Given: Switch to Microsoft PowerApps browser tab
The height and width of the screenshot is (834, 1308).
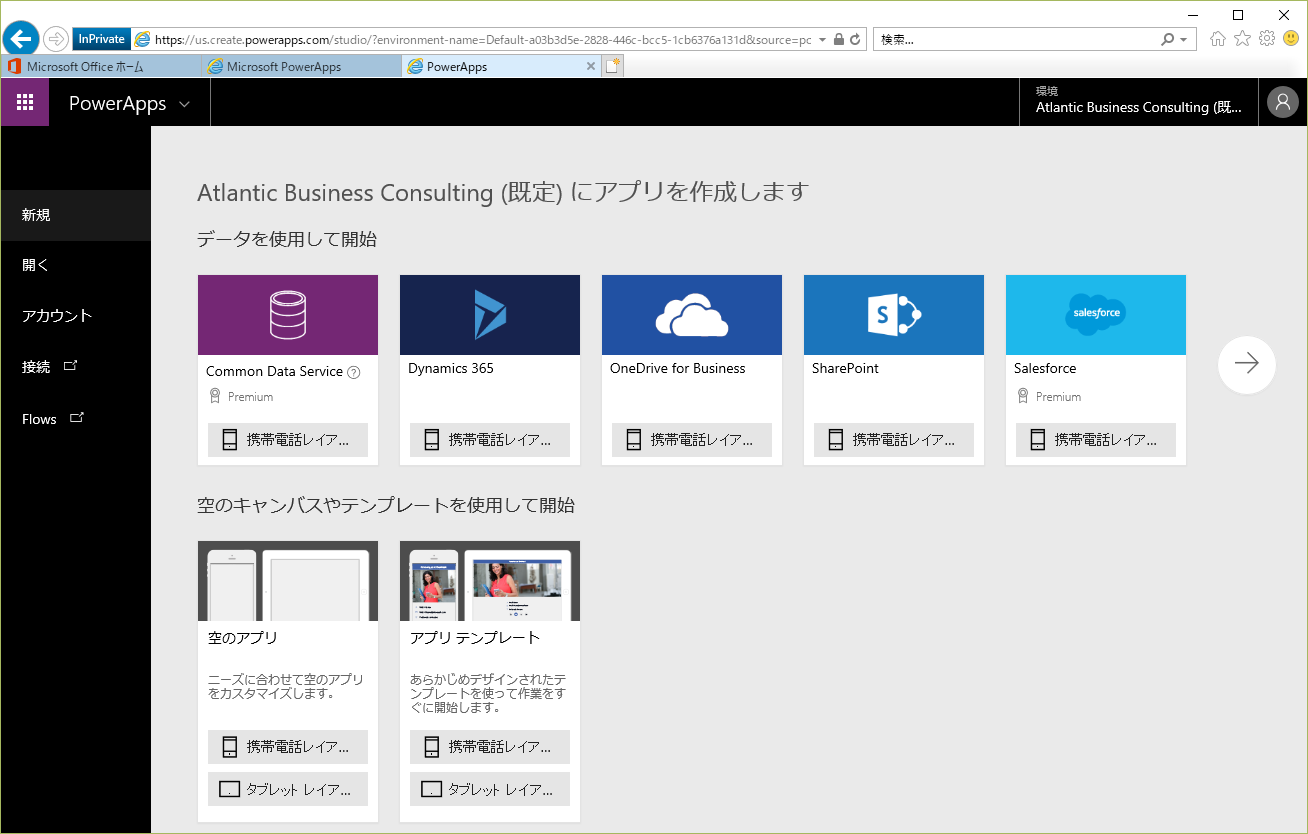Looking at the screenshot, I should point(300,66).
